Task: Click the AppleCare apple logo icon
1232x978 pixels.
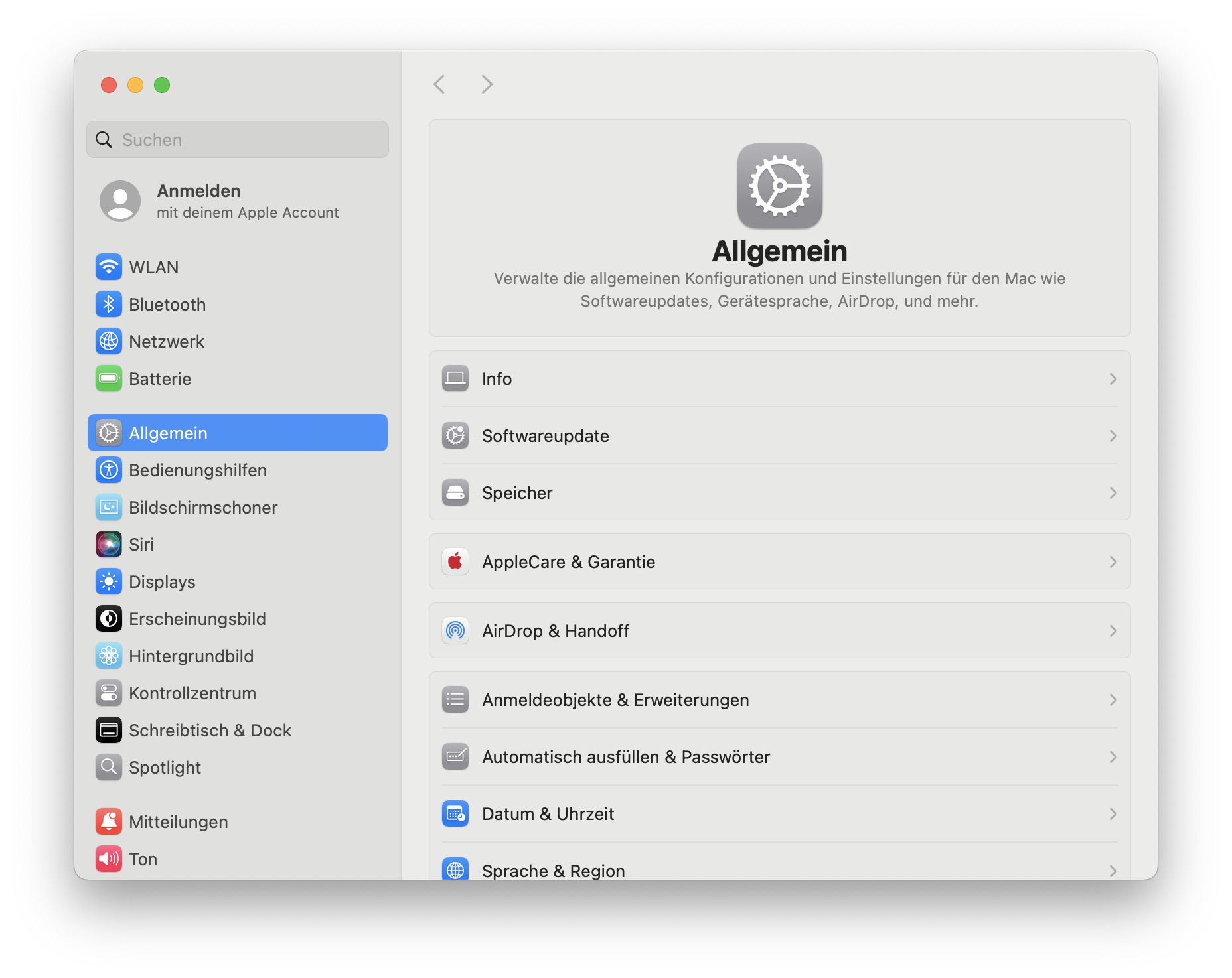Action: click(455, 562)
